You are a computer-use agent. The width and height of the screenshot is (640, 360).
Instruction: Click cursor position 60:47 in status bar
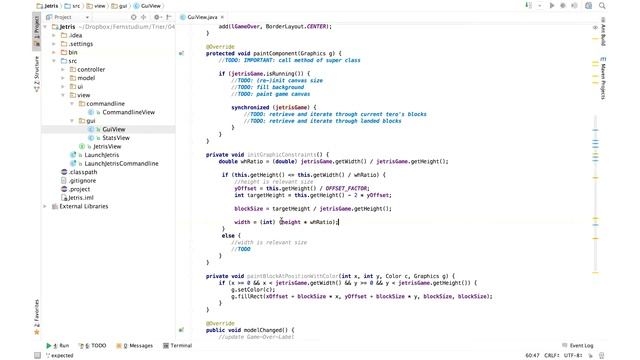532,356
